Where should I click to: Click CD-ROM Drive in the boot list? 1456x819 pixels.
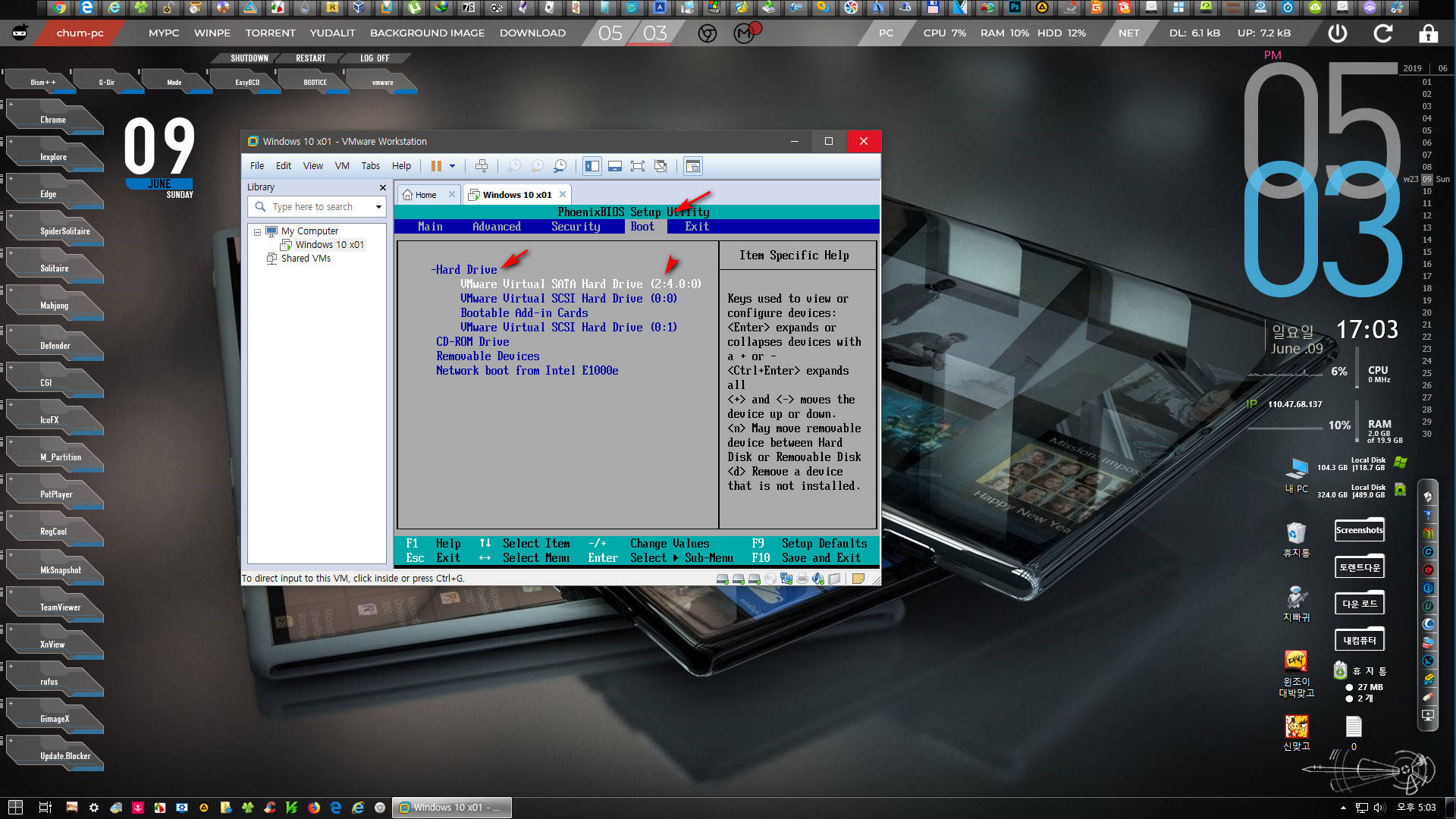472,342
